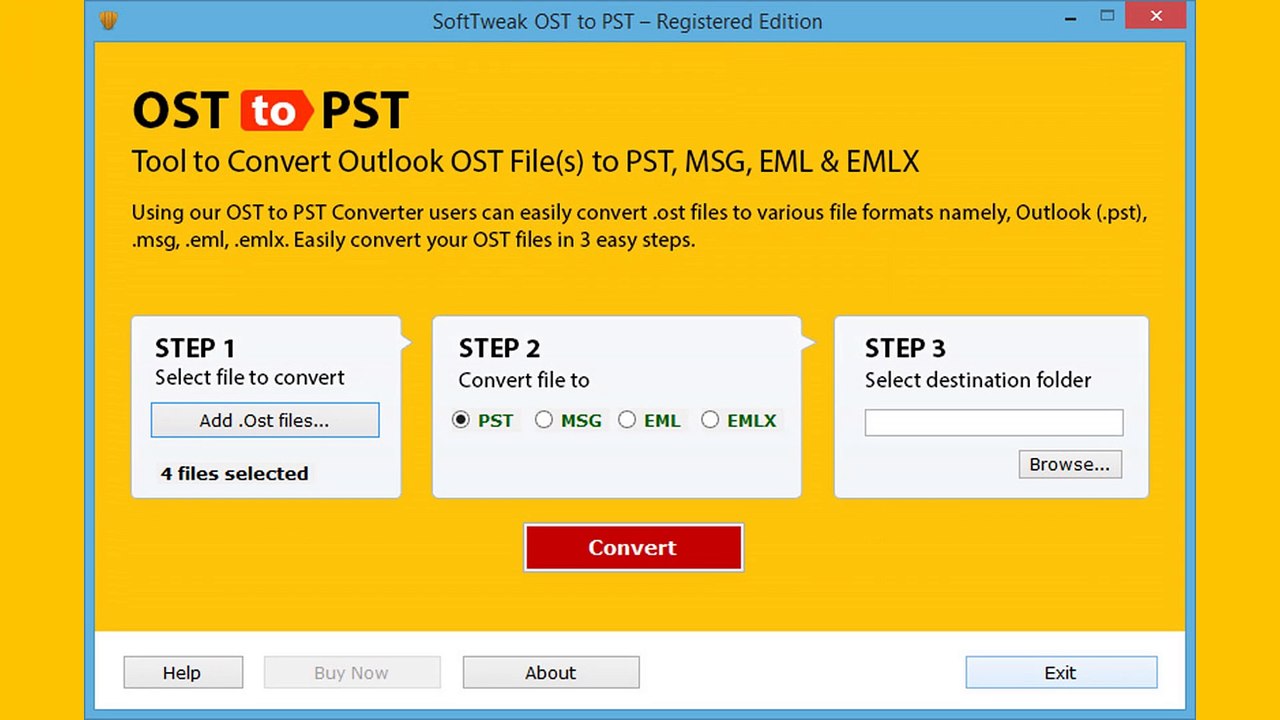Click the Buy Now button
1280x720 pixels.
(x=352, y=673)
